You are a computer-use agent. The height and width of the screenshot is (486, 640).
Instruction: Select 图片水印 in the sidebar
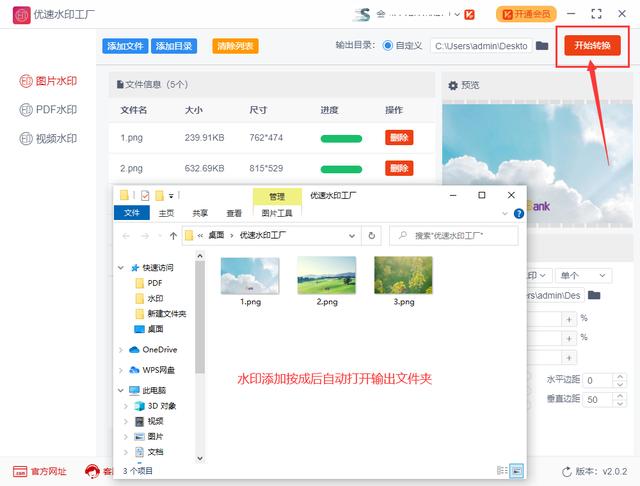[x=48, y=81]
